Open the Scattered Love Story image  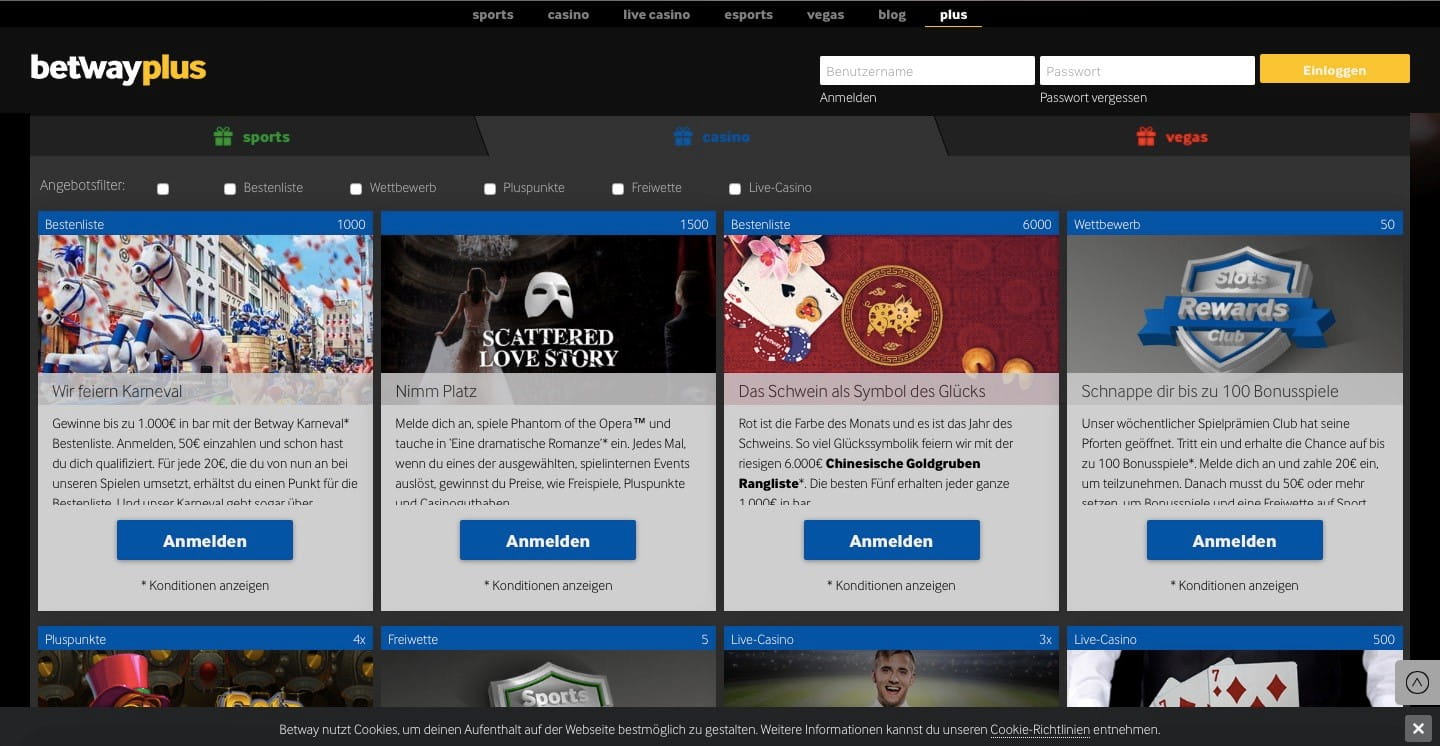548,305
